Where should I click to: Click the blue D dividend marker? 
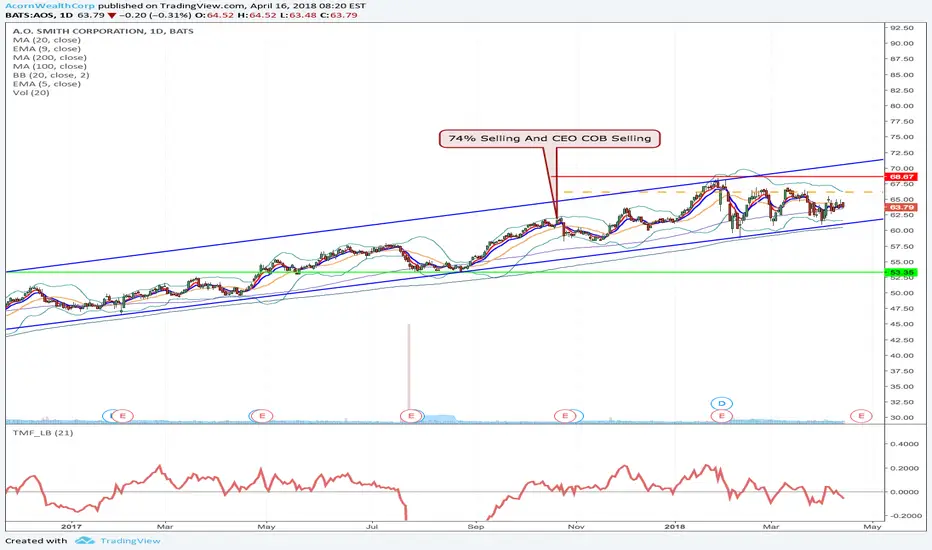(x=722, y=404)
